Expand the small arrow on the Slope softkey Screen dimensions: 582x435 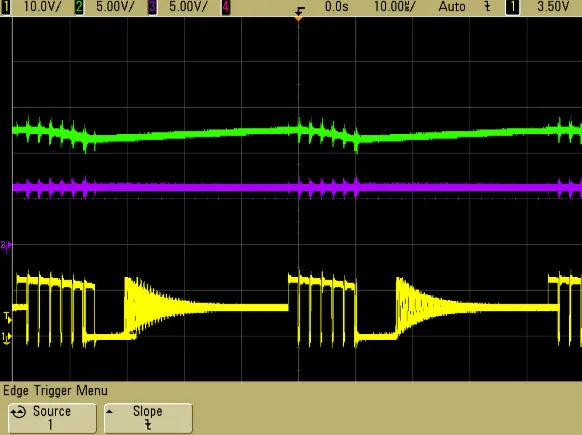[x=109, y=412]
